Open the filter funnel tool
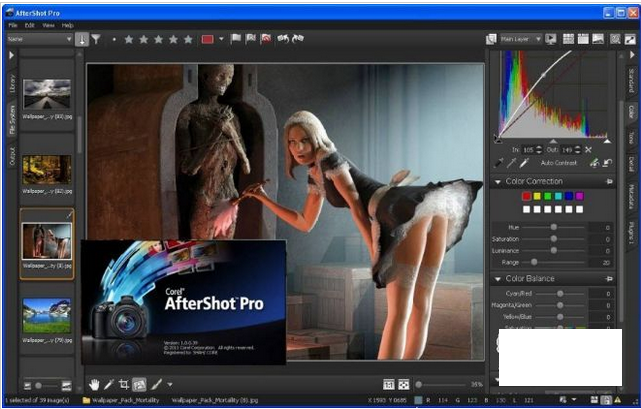 pyautogui.click(x=96, y=39)
